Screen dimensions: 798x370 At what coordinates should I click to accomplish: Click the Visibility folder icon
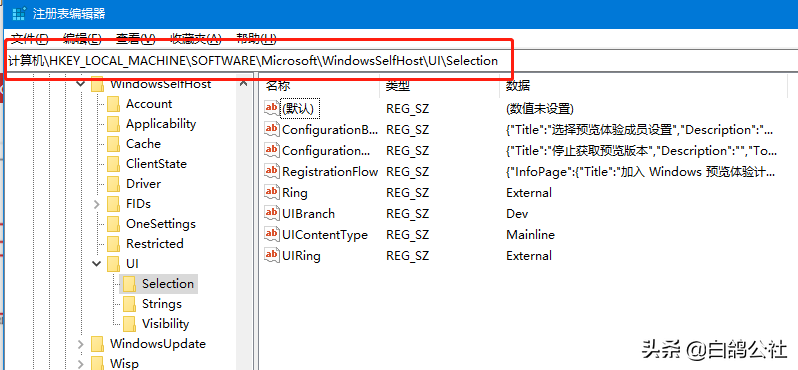click(130, 324)
